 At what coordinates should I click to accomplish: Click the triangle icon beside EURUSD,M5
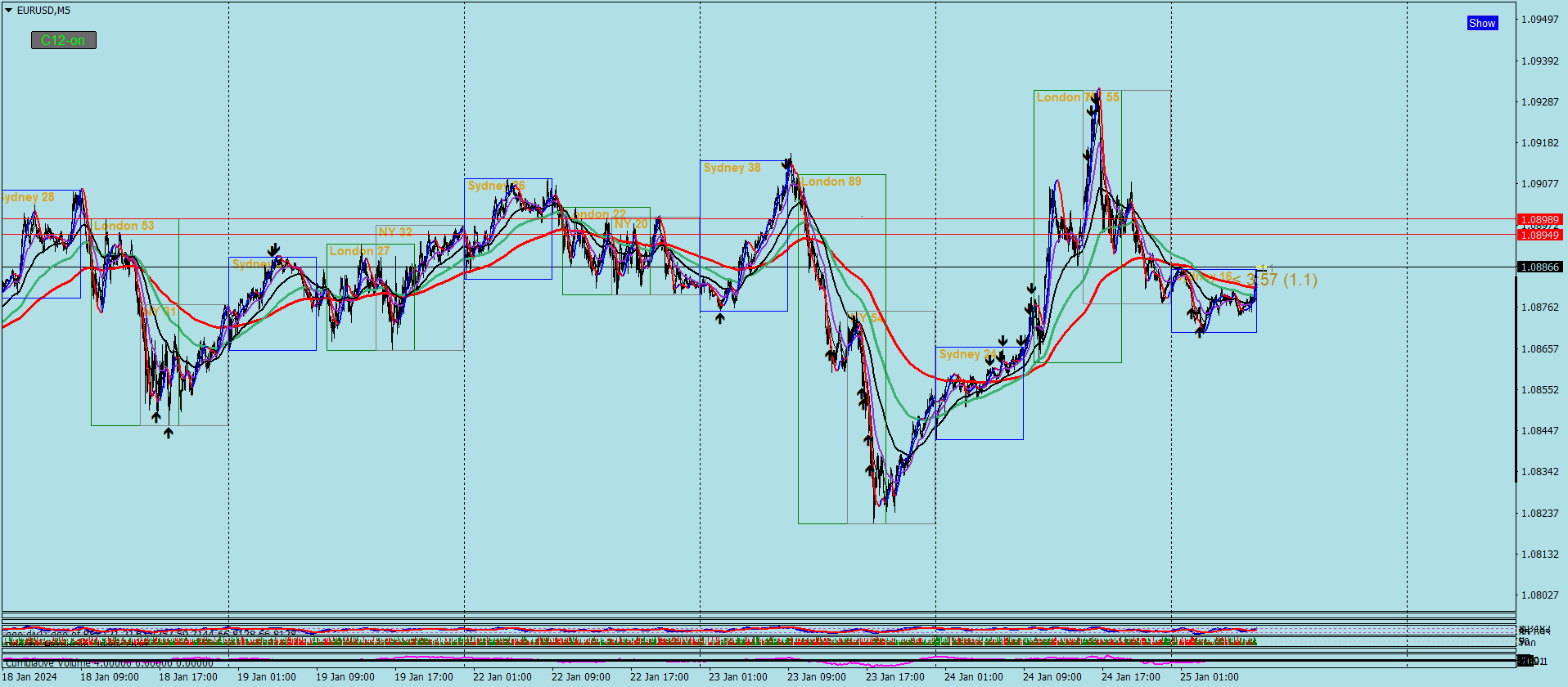tap(9, 11)
